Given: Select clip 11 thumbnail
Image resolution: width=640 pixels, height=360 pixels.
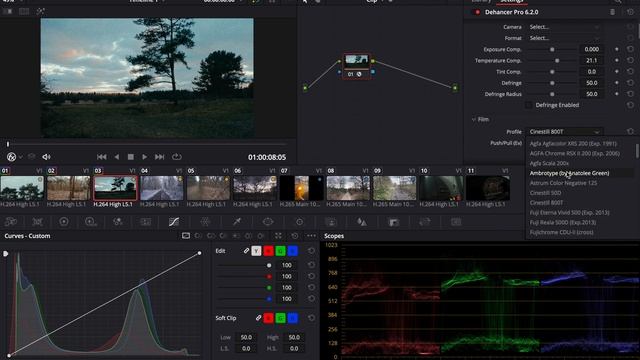Looking at the screenshot, I should point(488,188).
